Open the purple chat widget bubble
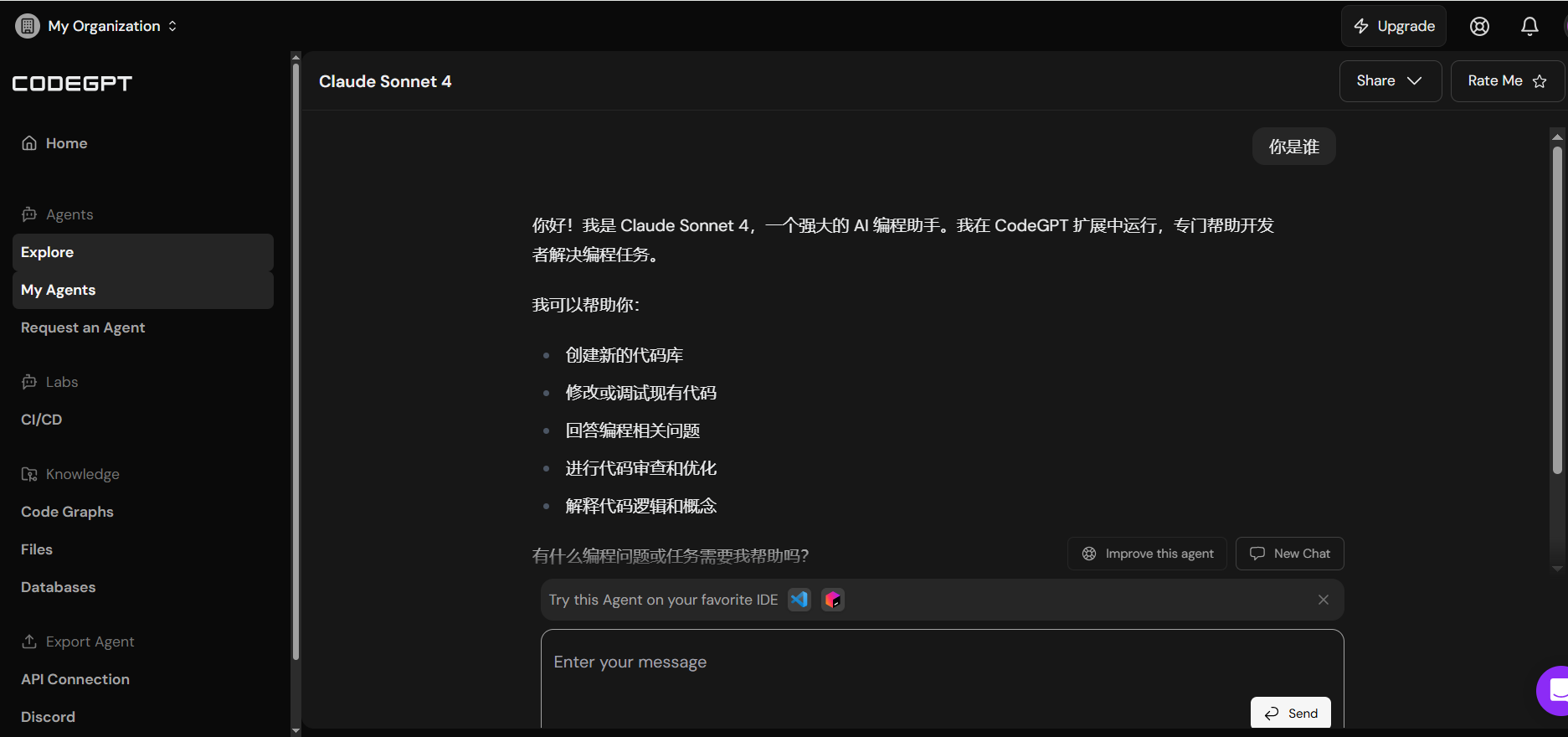 [x=1555, y=690]
